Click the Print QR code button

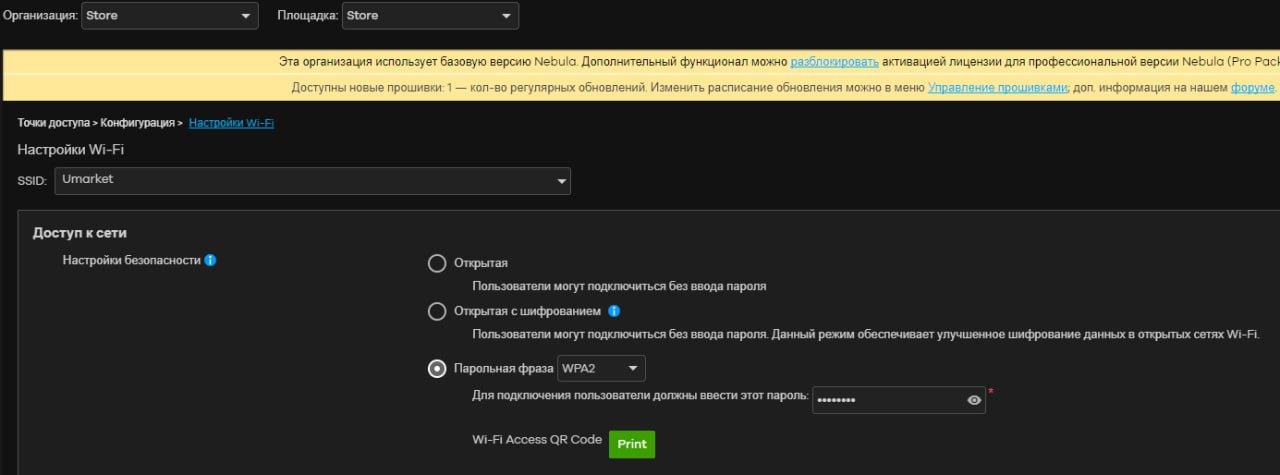632,444
